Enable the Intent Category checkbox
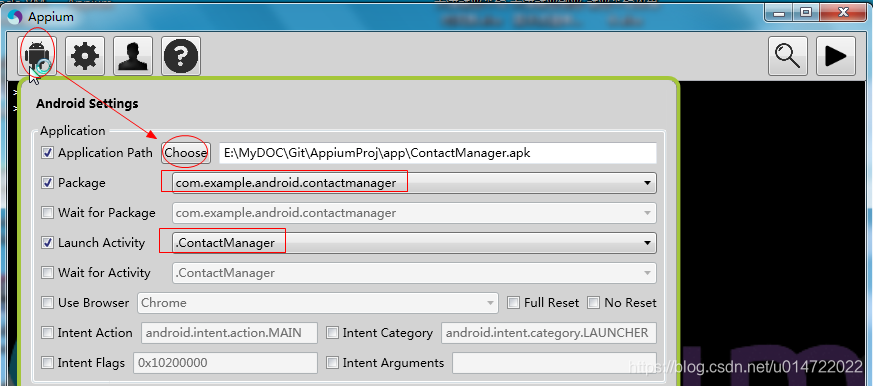Image resolution: width=873 pixels, height=386 pixels. (x=332, y=333)
